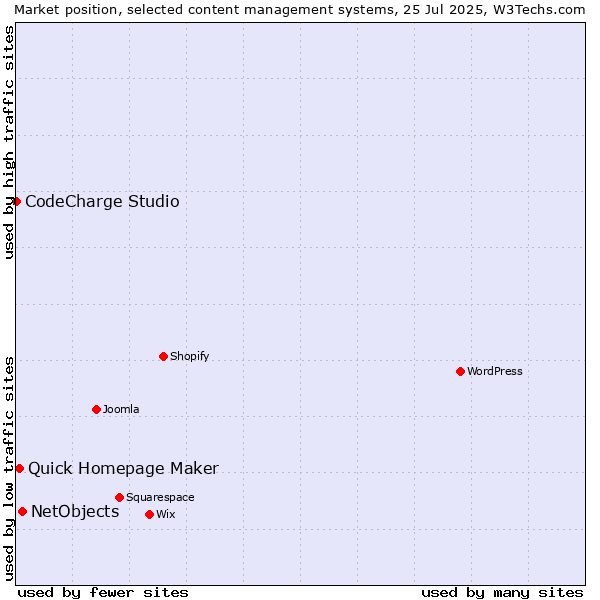The height and width of the screenshot is (600, 600).
Task: Select the 'Wix' label text
Action: click(x=166, y=514)
